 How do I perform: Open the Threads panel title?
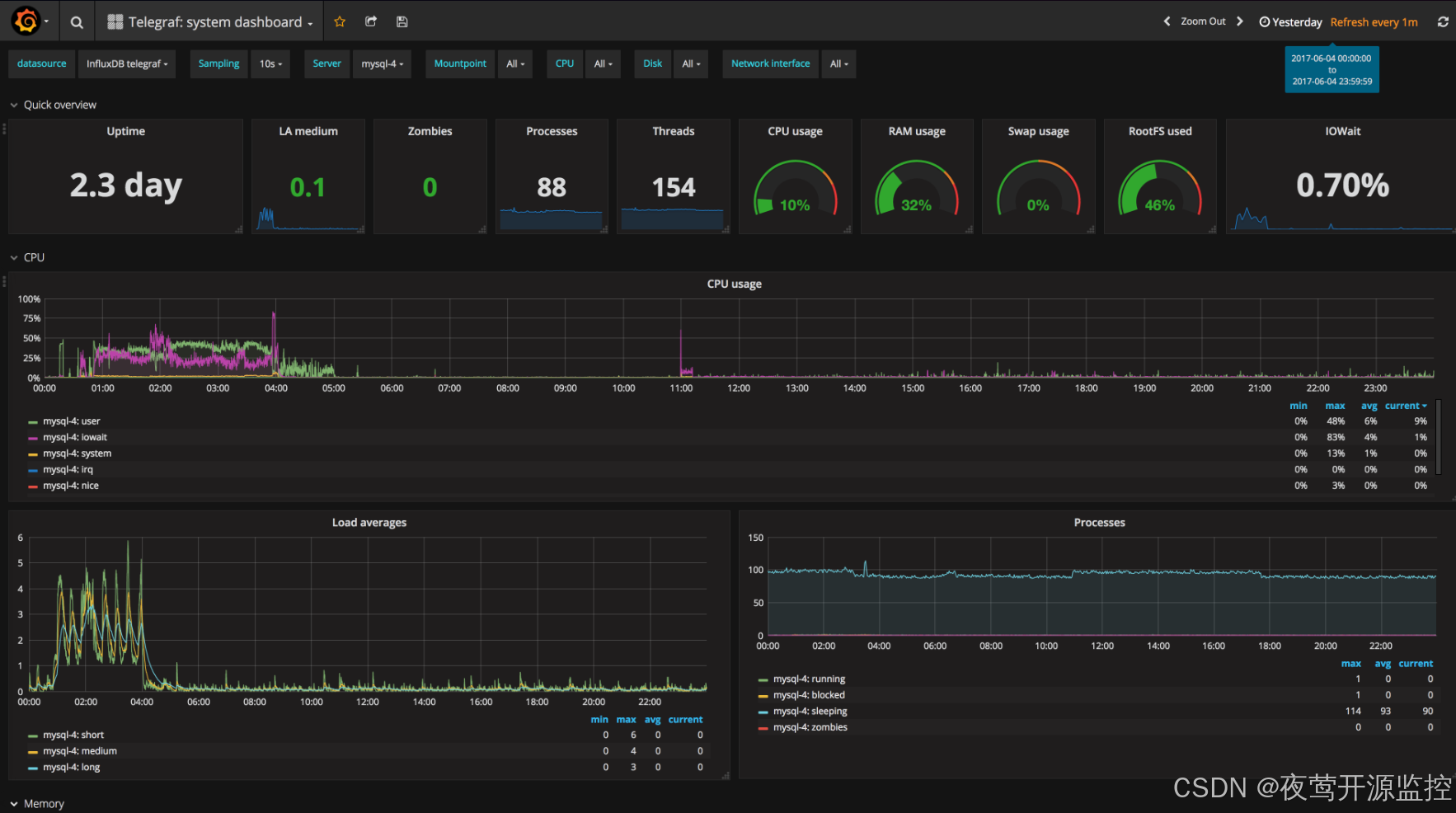674,131
